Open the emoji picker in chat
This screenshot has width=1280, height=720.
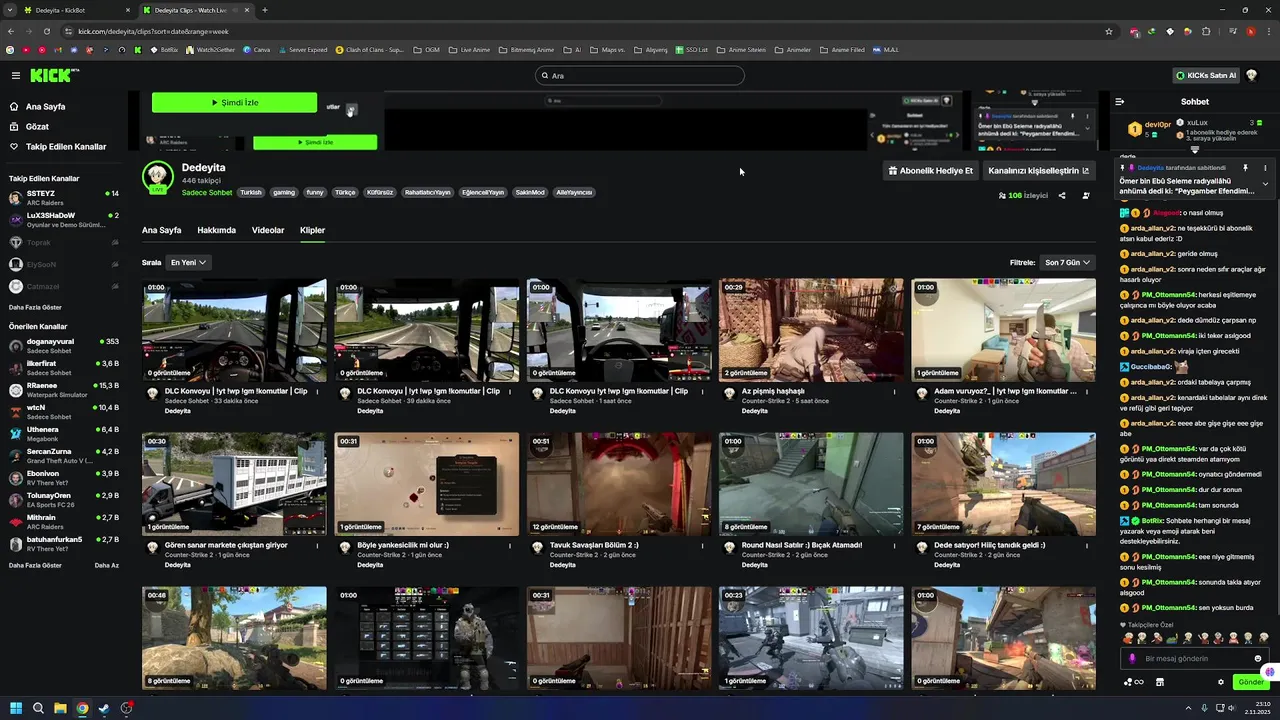(x=1258, y=659)
